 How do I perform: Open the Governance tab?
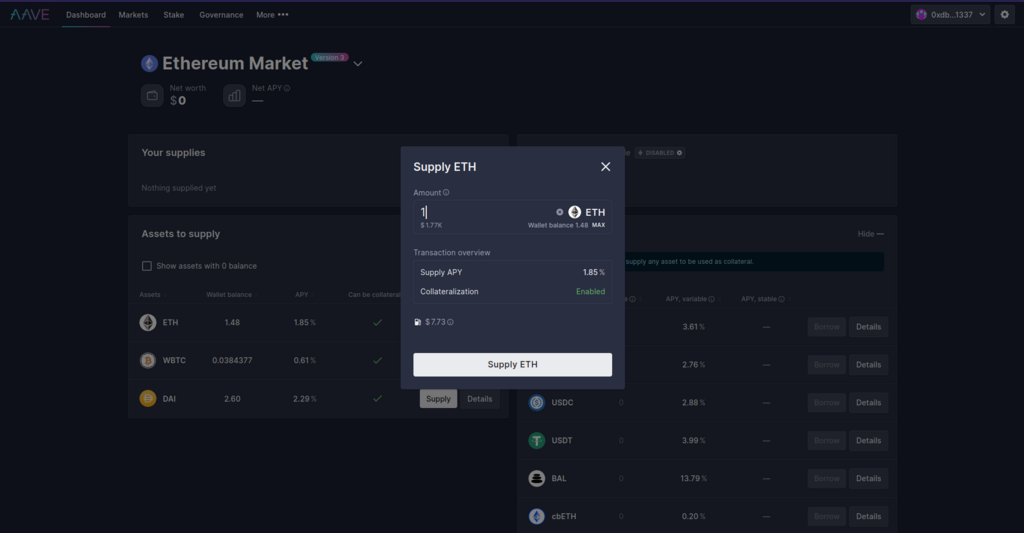pyautogui.click(x=221, y=14)
